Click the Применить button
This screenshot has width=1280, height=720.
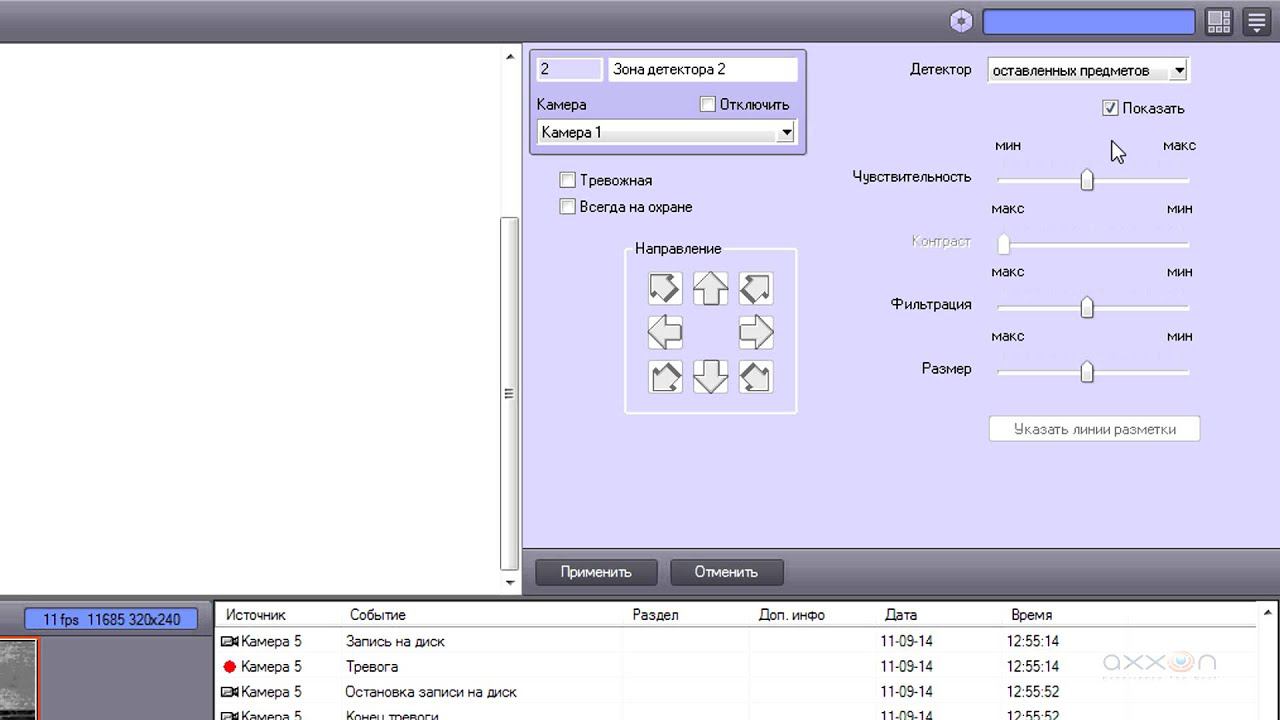pos(596,572)
